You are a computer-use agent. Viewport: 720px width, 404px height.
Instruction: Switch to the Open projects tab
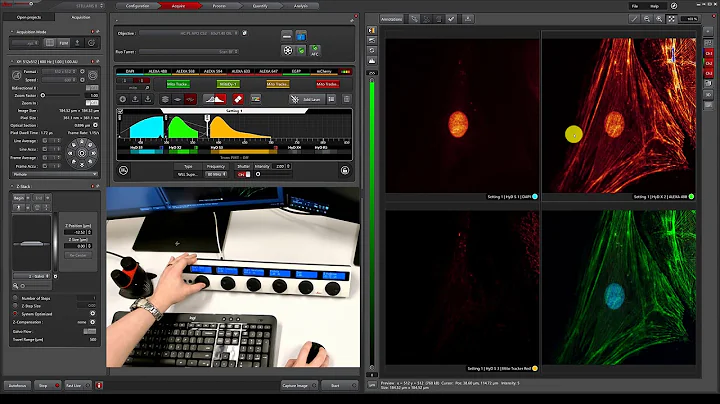29,17
